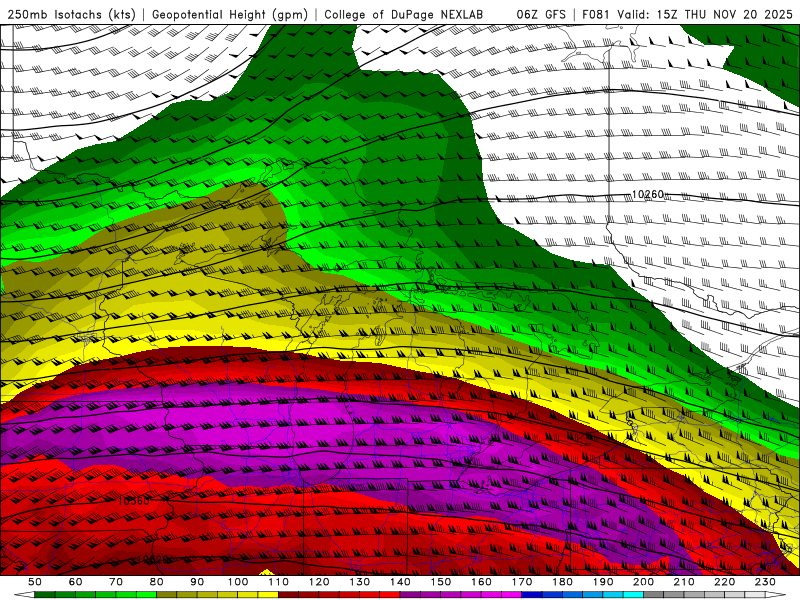800x600 pixels.
Task: Click the 'F081' forecast hour text
Action: pyautogui.click(x=596, y=14)
